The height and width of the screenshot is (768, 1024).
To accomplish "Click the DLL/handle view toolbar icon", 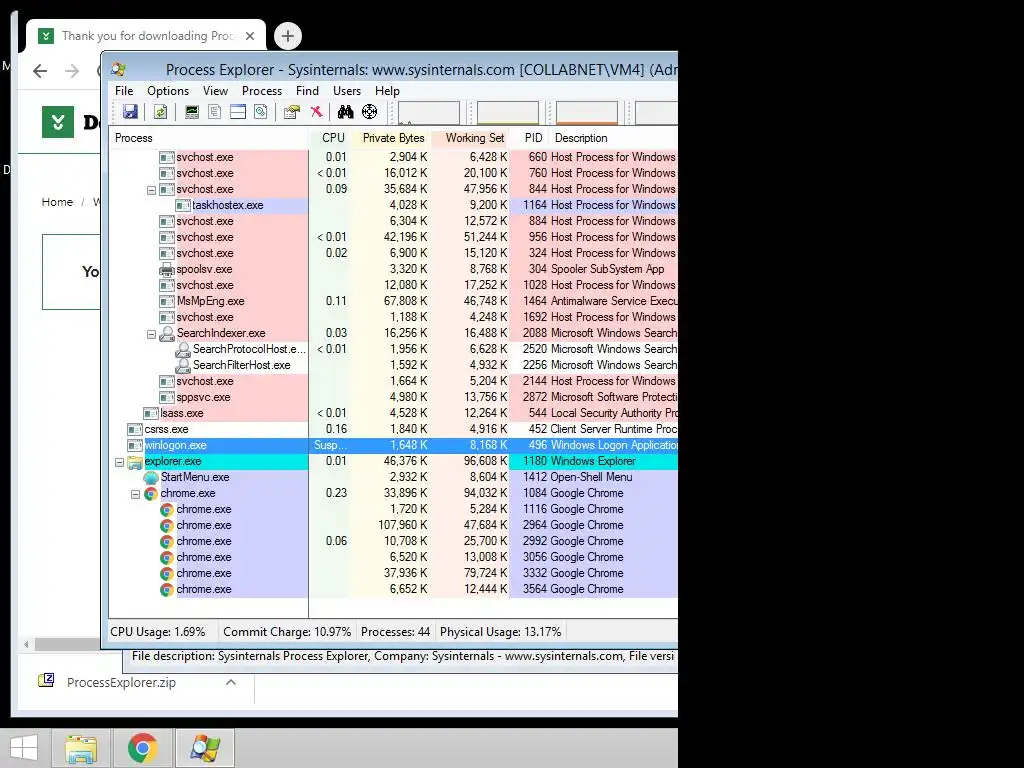I will [x=261, y=112].
